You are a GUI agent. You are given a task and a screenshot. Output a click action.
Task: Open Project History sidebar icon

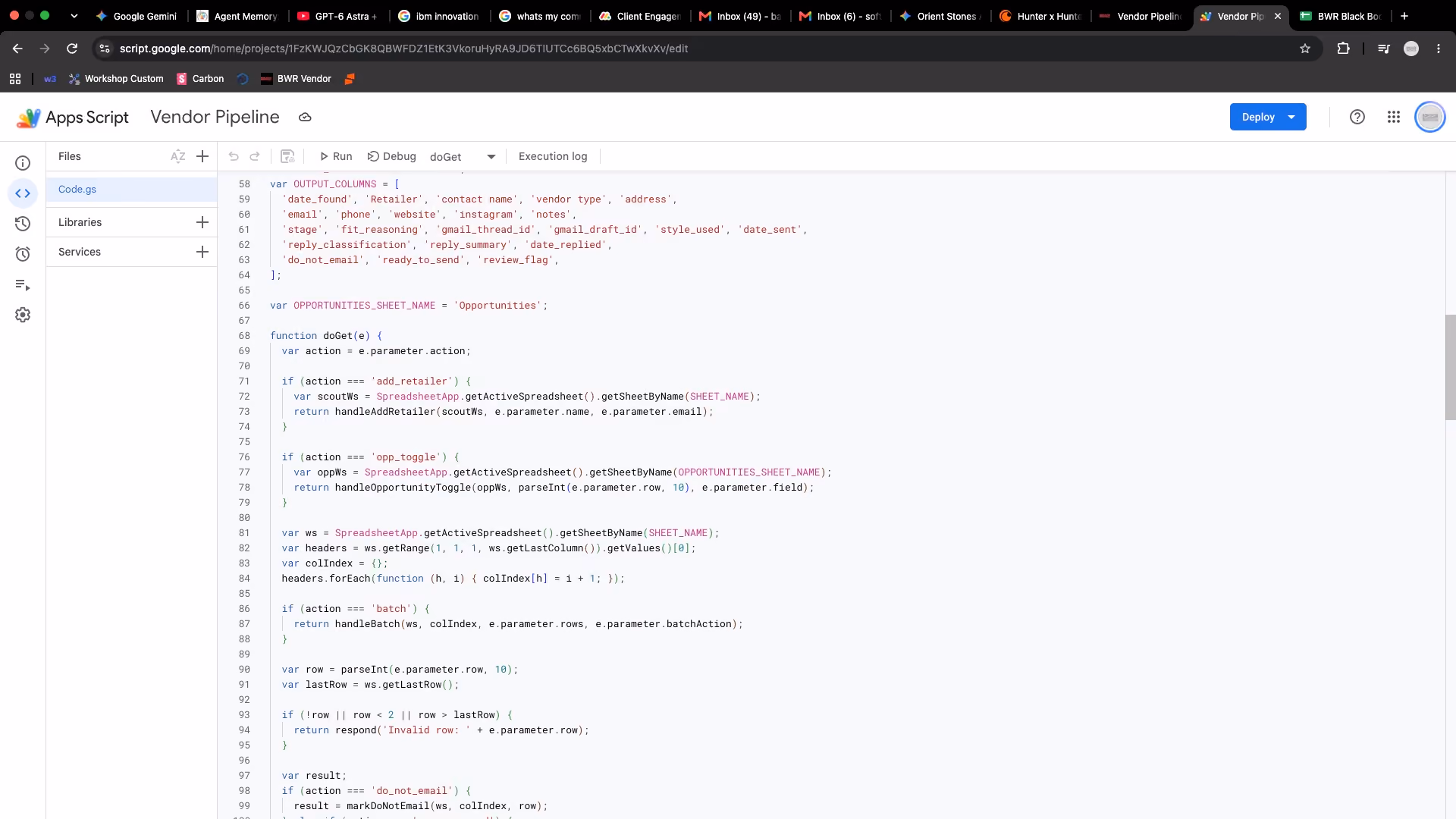click(23, 224)
